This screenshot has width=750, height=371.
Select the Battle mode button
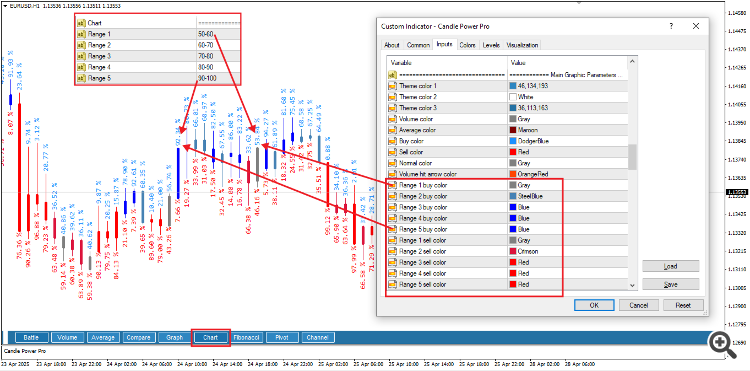[31, 338]
